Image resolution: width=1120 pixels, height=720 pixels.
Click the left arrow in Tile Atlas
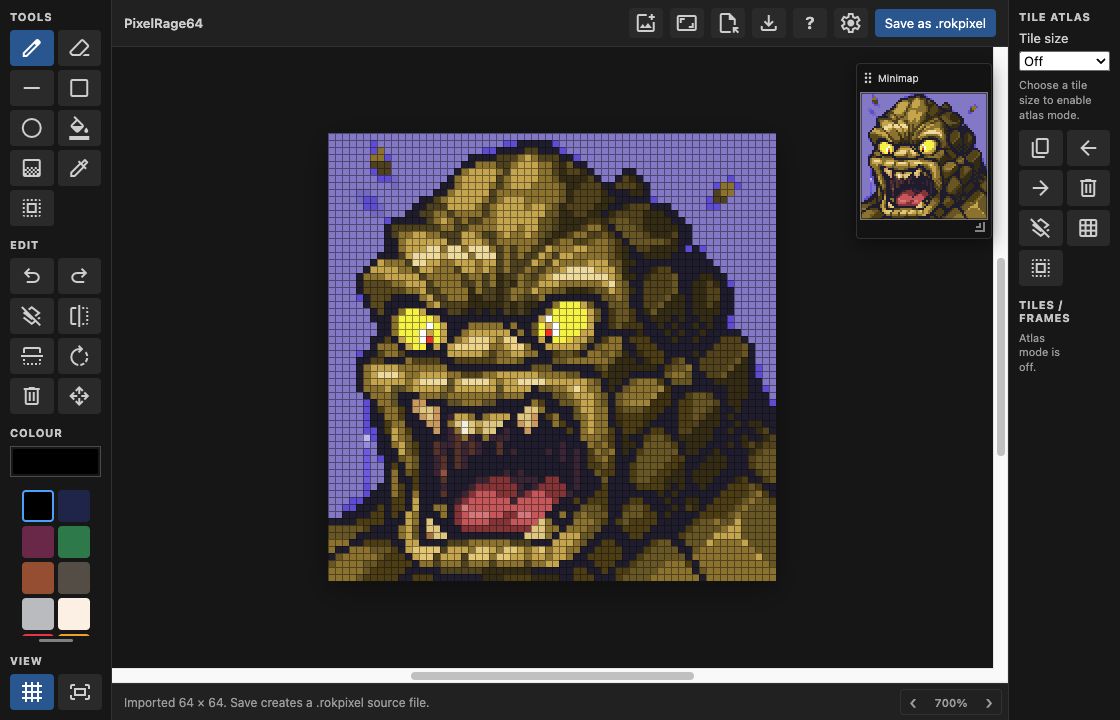[1088, 148]
